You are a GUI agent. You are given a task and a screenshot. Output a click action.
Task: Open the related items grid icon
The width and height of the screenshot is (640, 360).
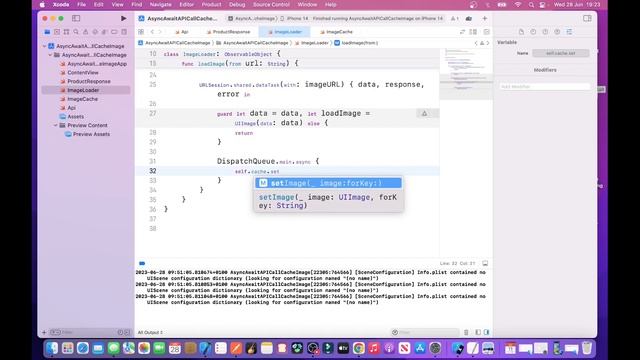141,32
